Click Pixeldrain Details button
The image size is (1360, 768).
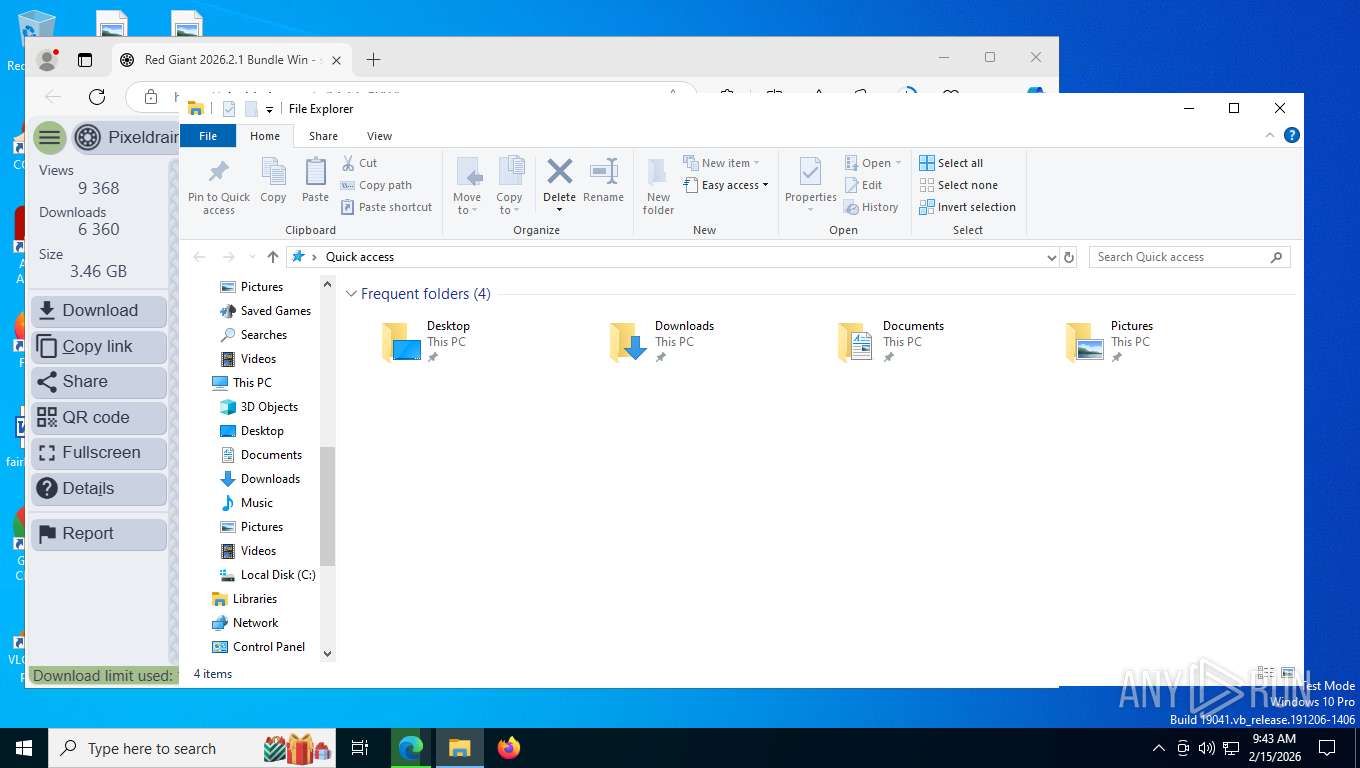click(x=99, y=489)
